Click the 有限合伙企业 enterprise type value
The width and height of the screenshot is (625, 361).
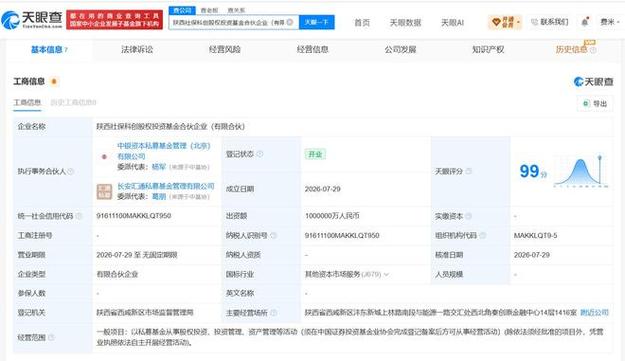[x=117, y=274]
